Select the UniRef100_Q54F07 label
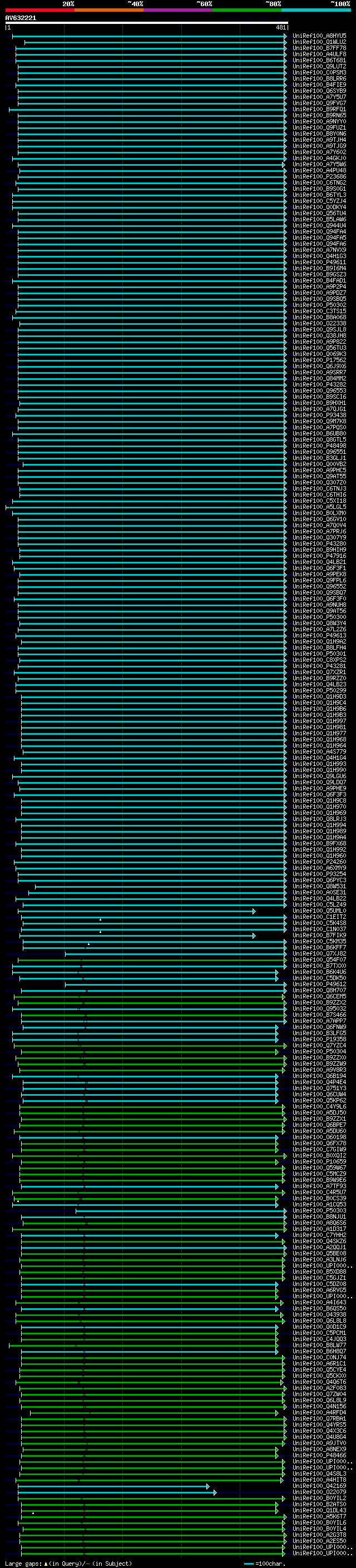356x1568 pixels. 319,960
